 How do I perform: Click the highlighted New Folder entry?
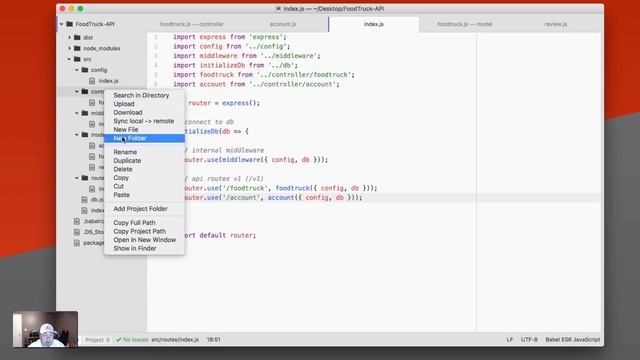(x=144, y=138)
